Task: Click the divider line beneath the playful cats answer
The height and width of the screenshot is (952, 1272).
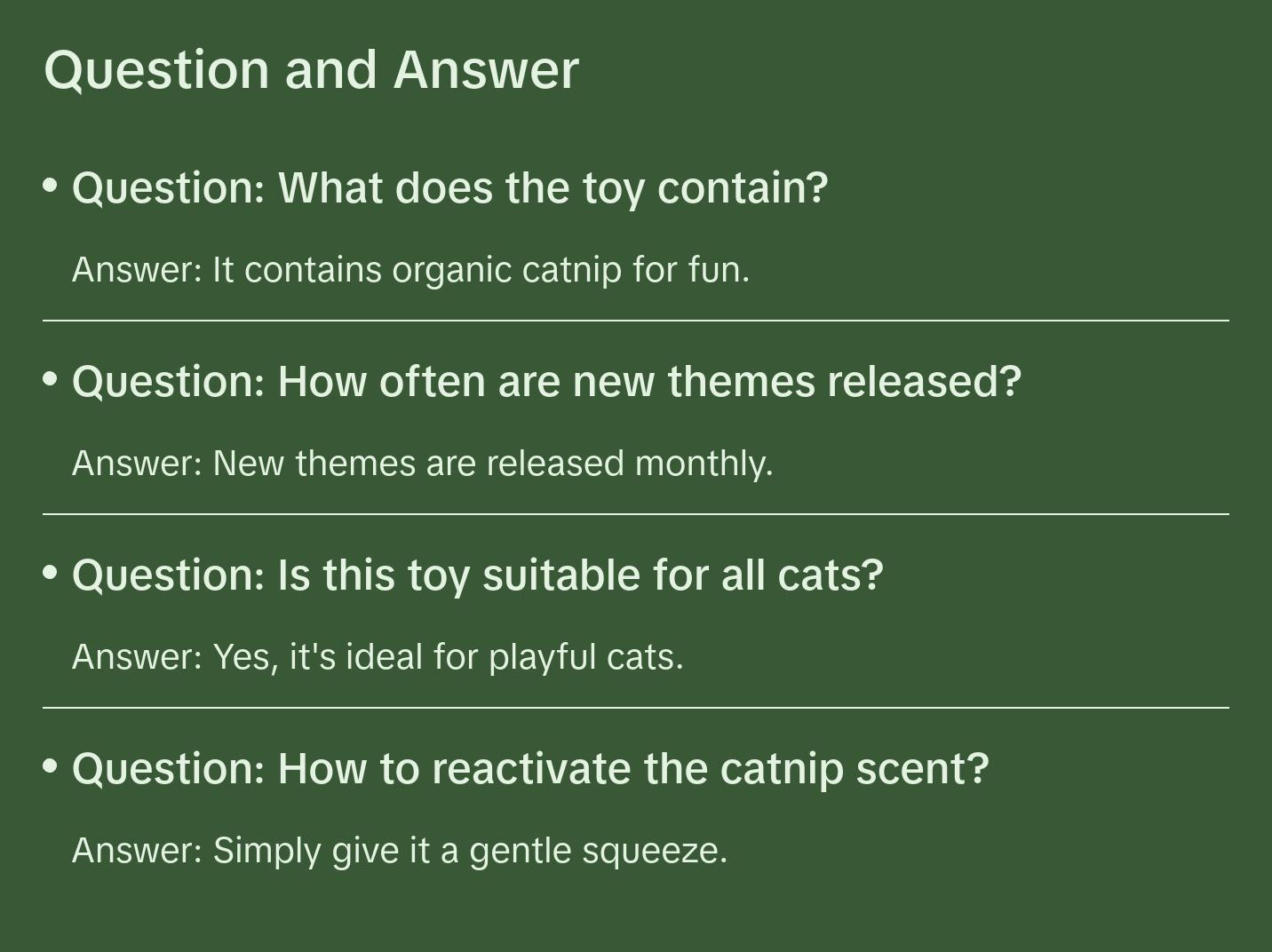Action: click(636, 708)
